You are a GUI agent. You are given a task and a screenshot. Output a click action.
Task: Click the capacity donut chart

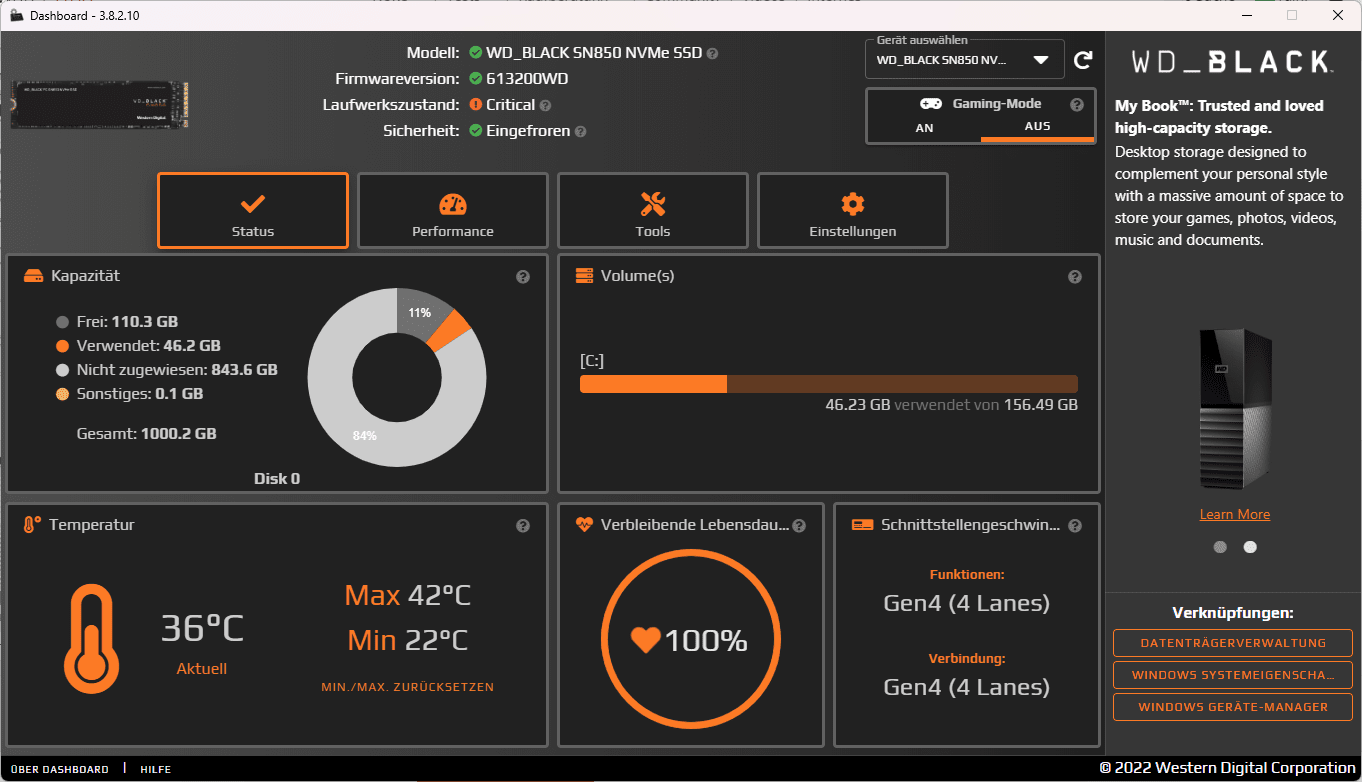click(397, 378)
